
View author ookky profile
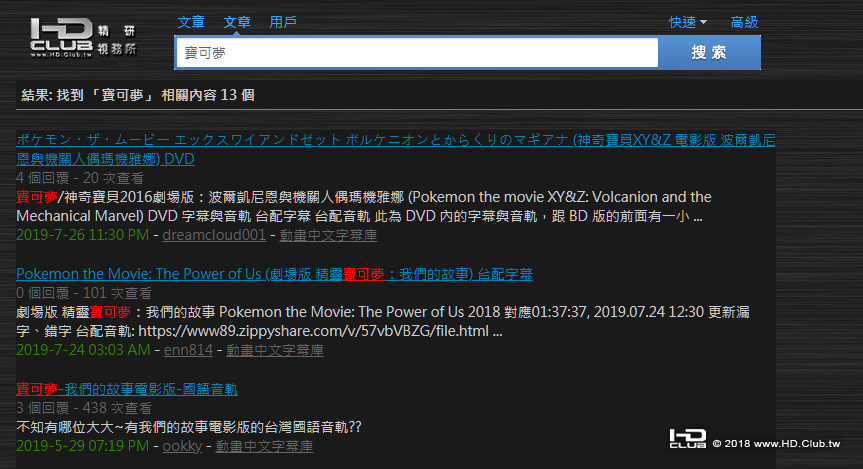[182, 446]
